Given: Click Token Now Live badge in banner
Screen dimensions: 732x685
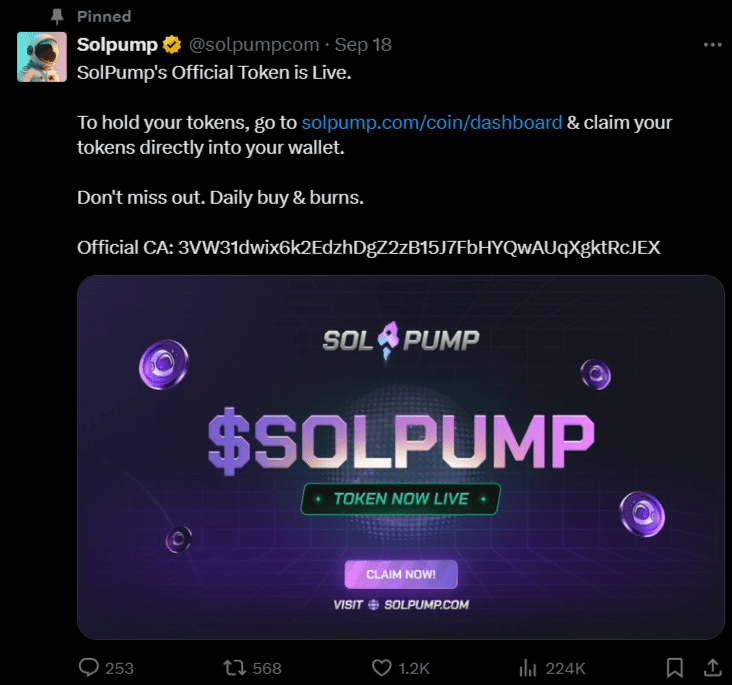Looking at the screenshot, I should (401, 498).
